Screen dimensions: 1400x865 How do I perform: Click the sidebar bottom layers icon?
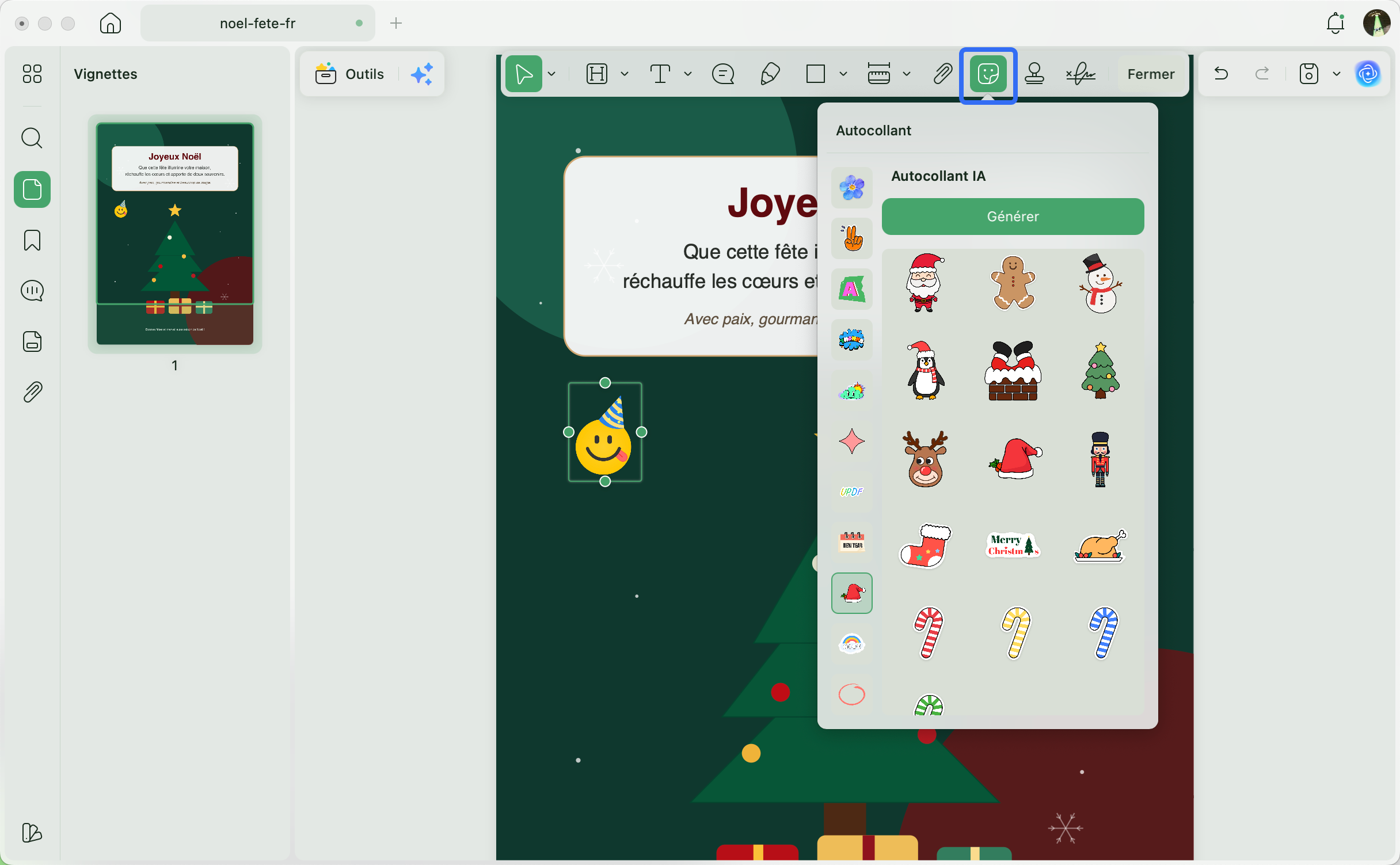click(32, 833)
